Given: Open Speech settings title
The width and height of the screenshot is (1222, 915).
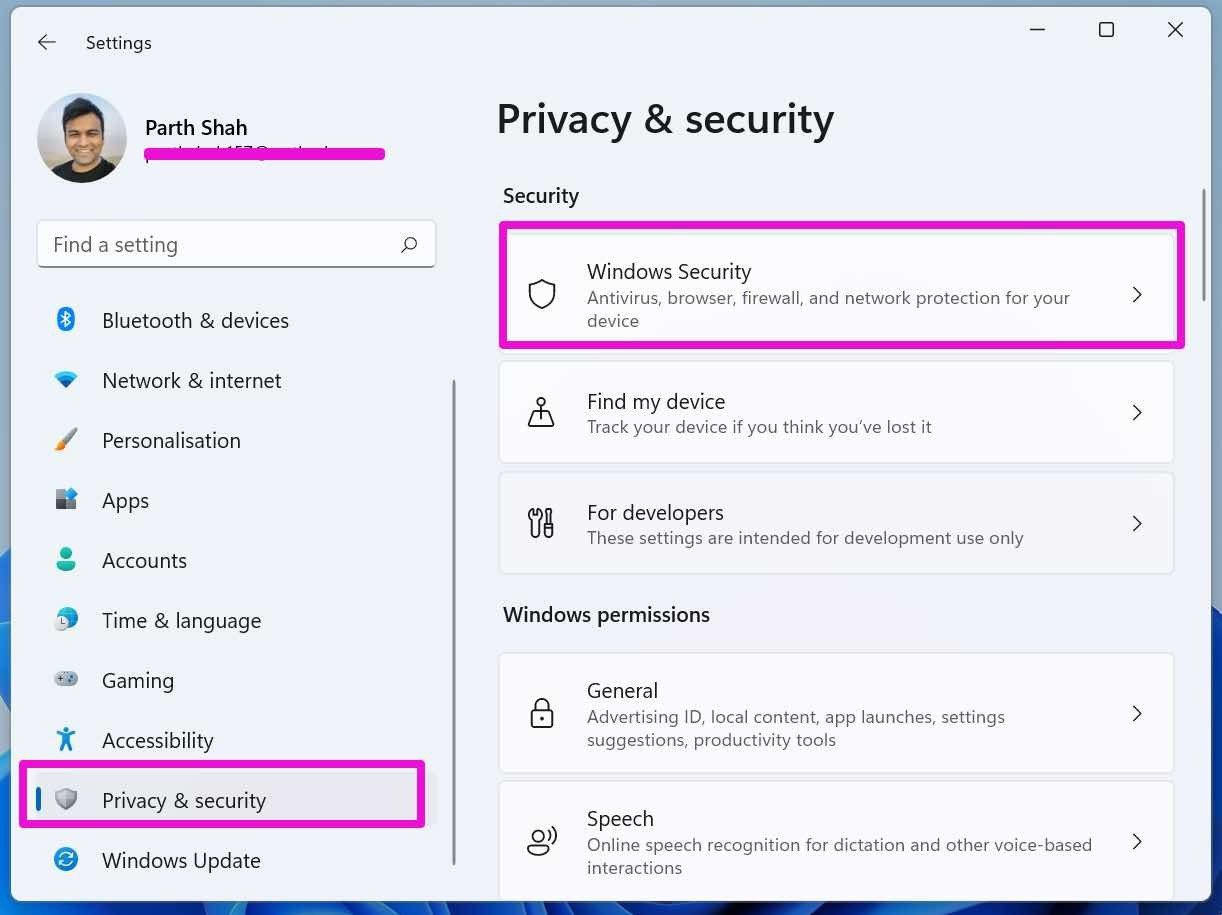Looking at the screenshot, I should point(620,818).
